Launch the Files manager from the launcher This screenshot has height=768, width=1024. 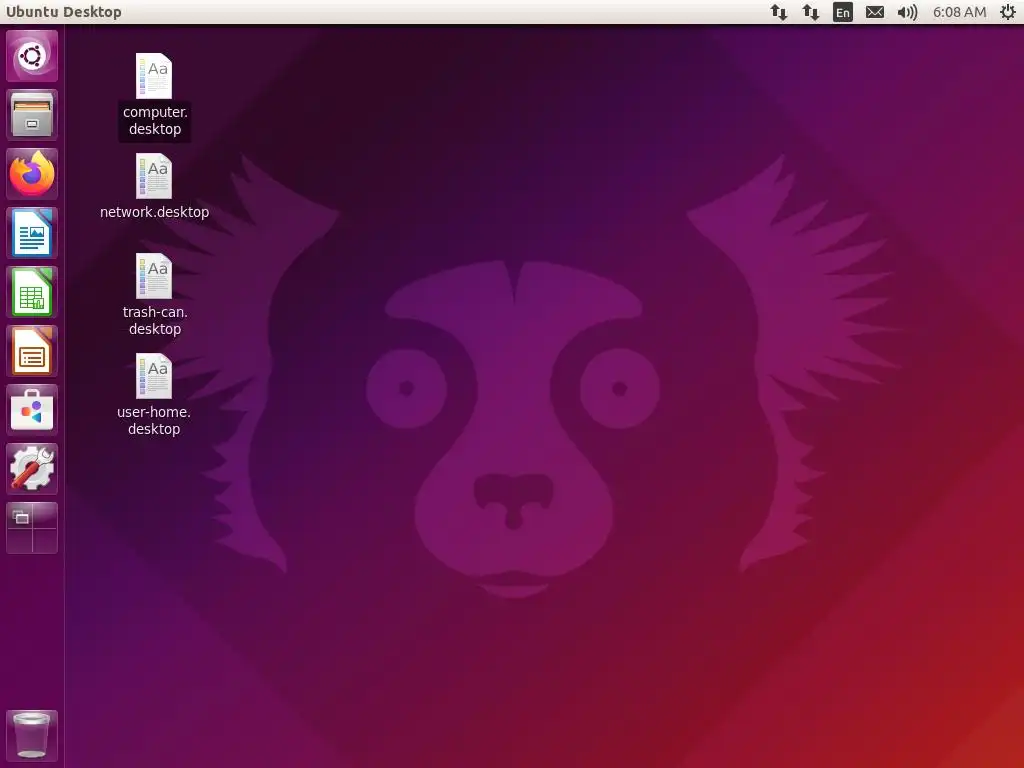point(32,115)
